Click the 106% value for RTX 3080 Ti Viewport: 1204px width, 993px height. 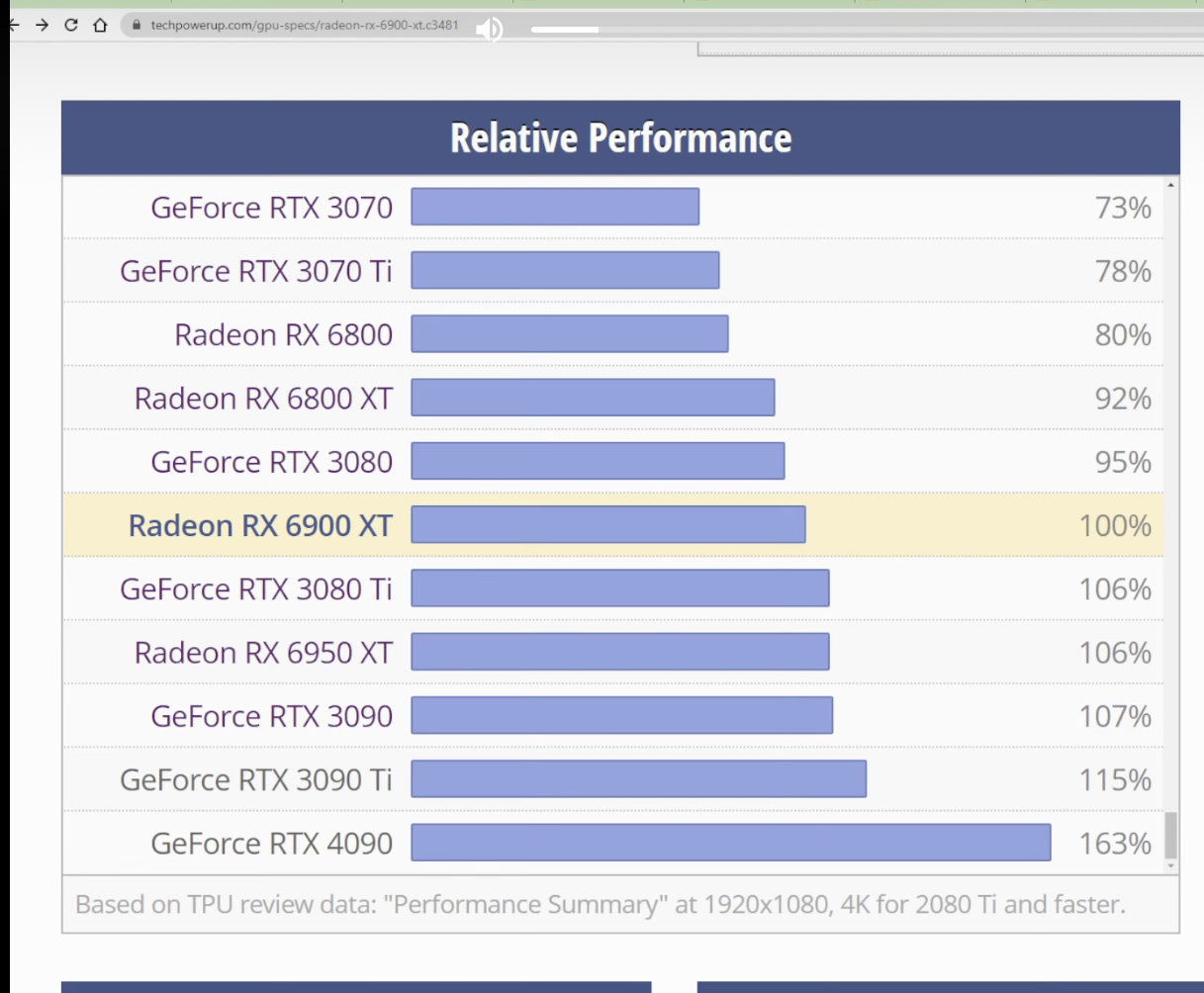[x=1115, y=588]
